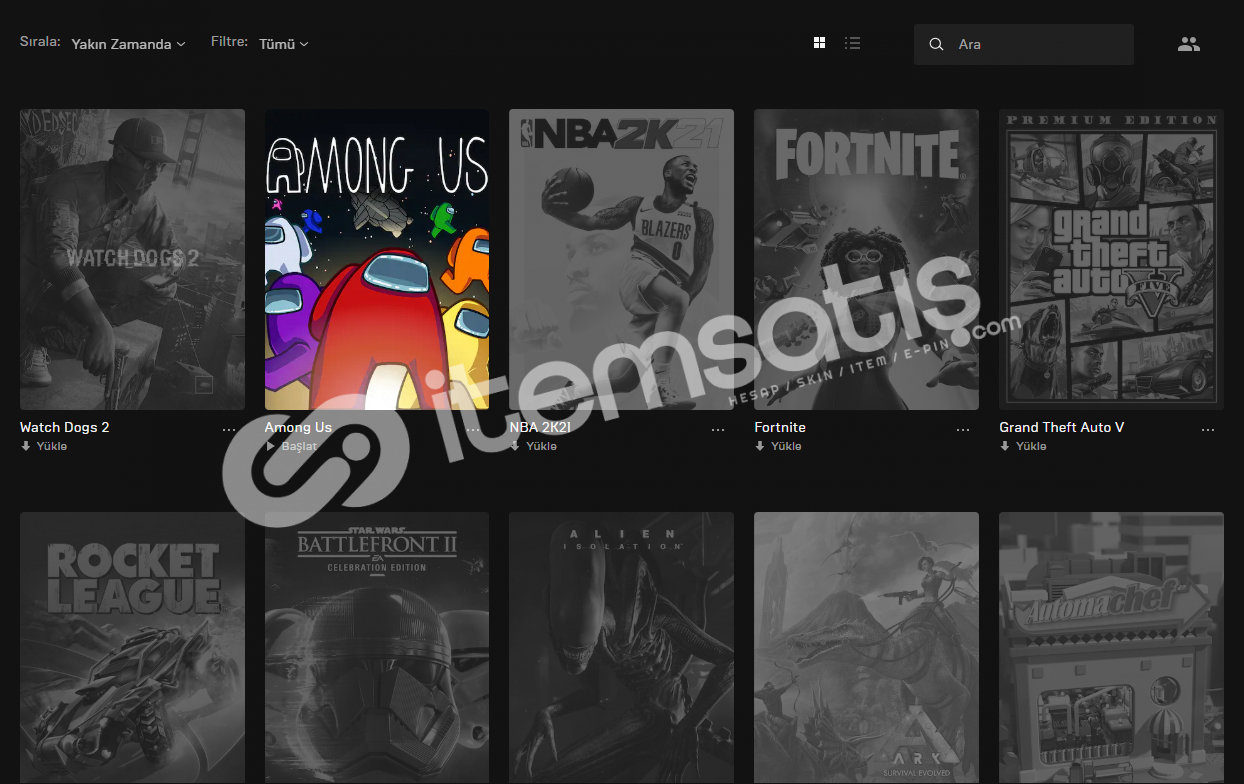
Task: Click the Watch Dogs 2 title text
Action: (x=65, y=427)
